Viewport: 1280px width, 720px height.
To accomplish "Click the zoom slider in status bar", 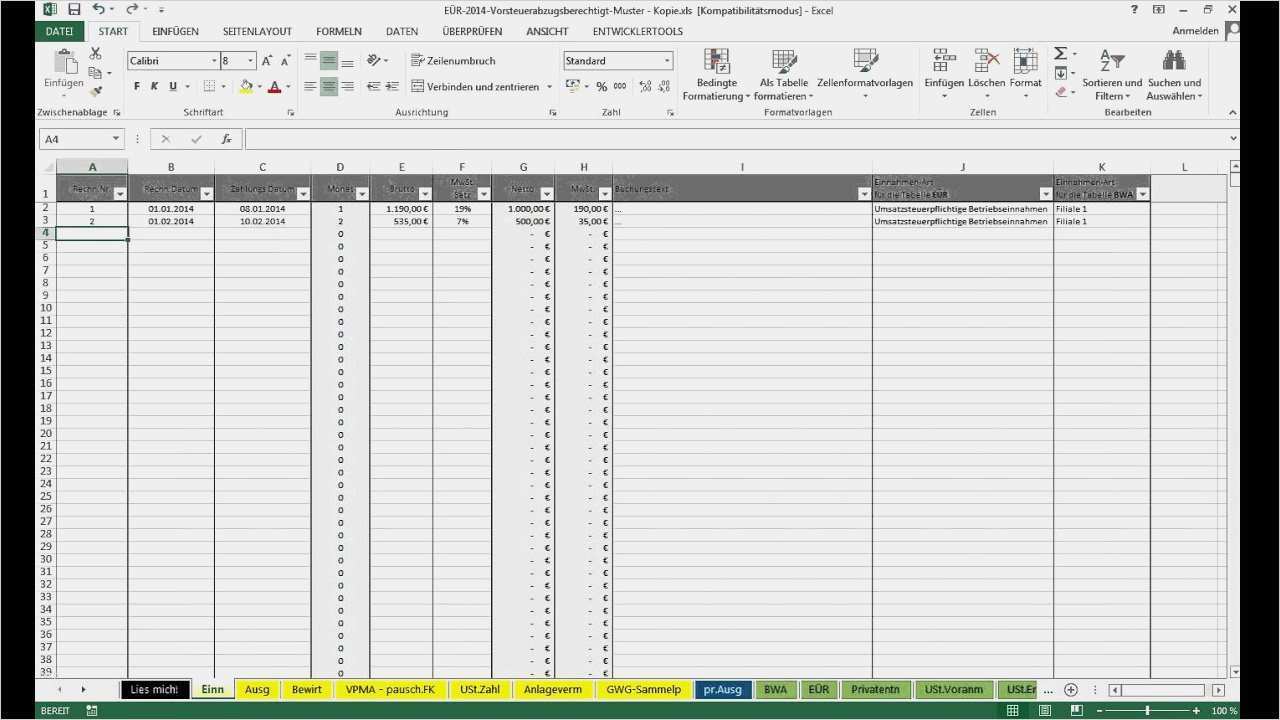I will 1147,710.
